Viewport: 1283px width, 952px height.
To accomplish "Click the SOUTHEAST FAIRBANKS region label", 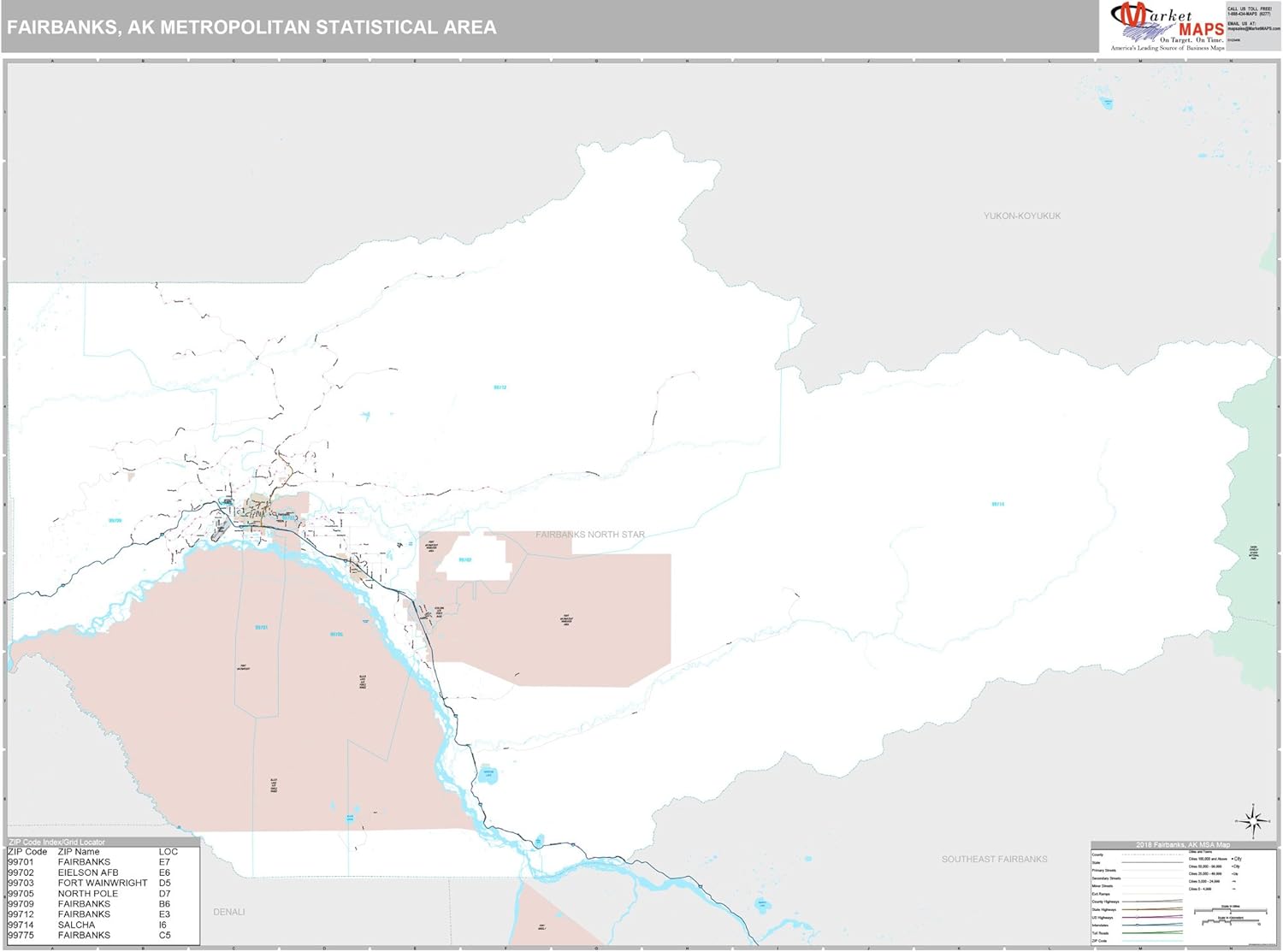I will click(x=994, y=859).
